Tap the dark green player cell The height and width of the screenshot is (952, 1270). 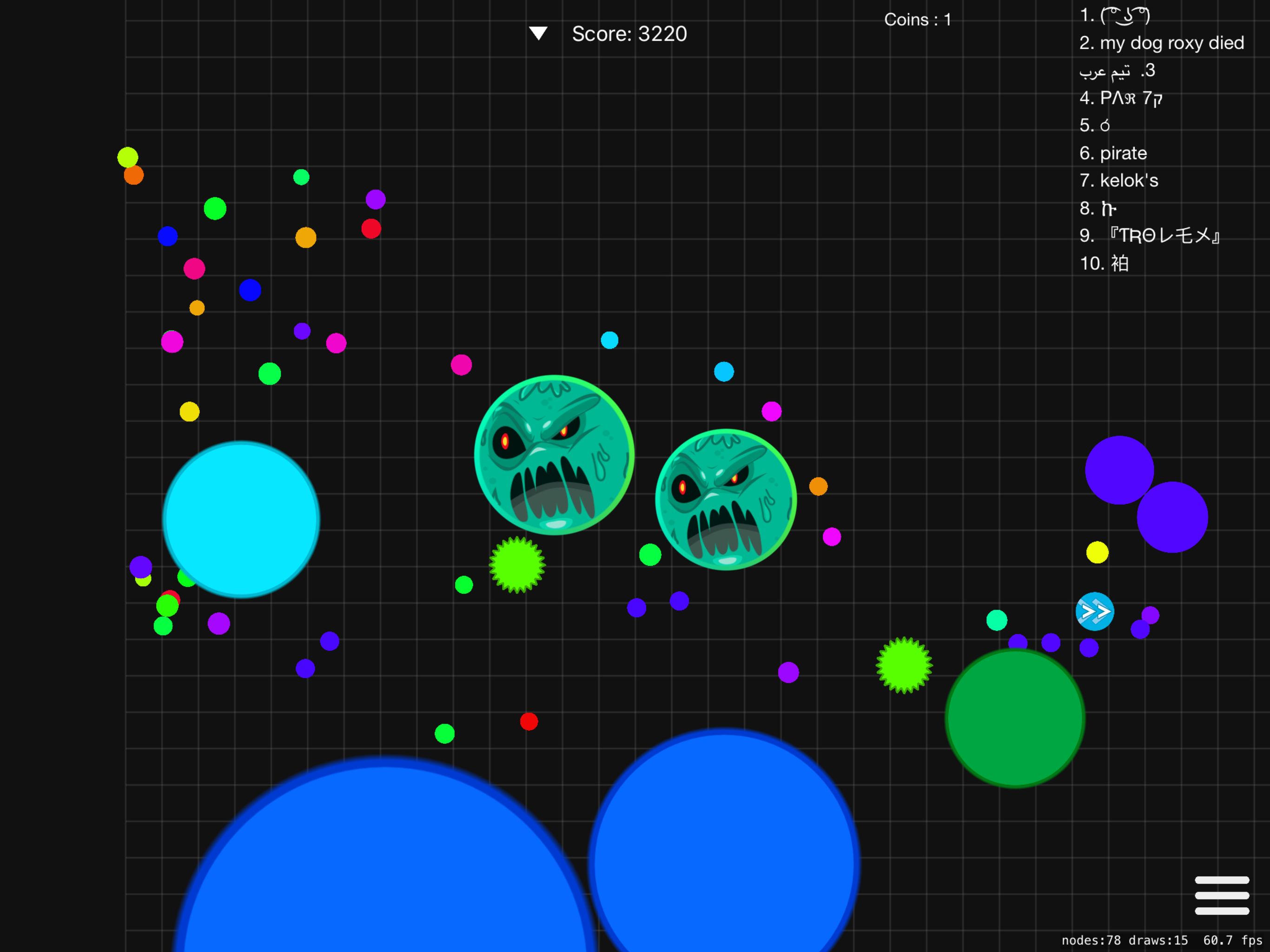(1014, 718)
